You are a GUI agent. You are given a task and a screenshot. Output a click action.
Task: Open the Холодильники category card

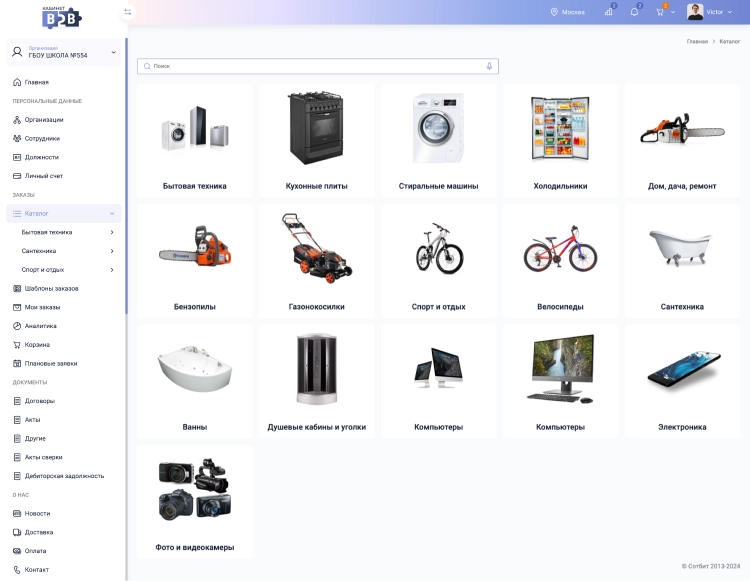560,140
